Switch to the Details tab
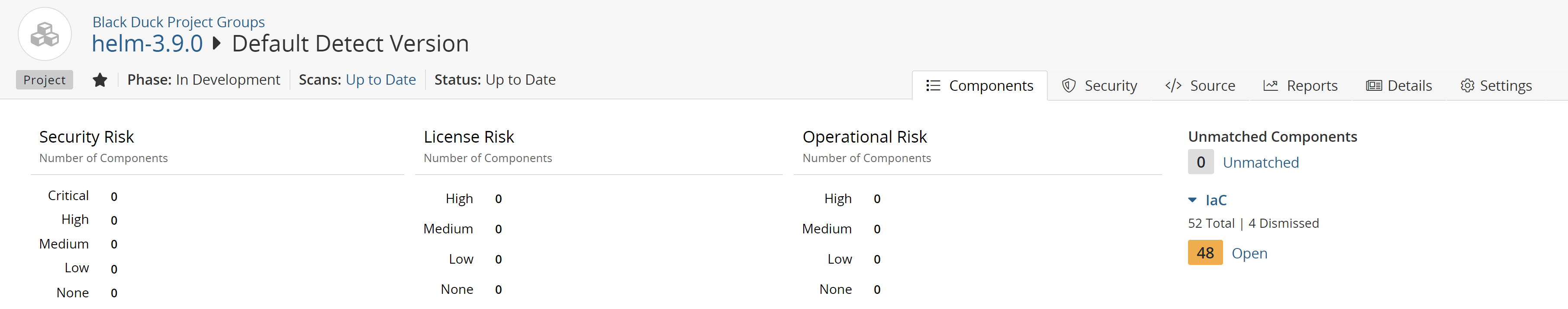 pyautogui.click(x=1399, y=86)
